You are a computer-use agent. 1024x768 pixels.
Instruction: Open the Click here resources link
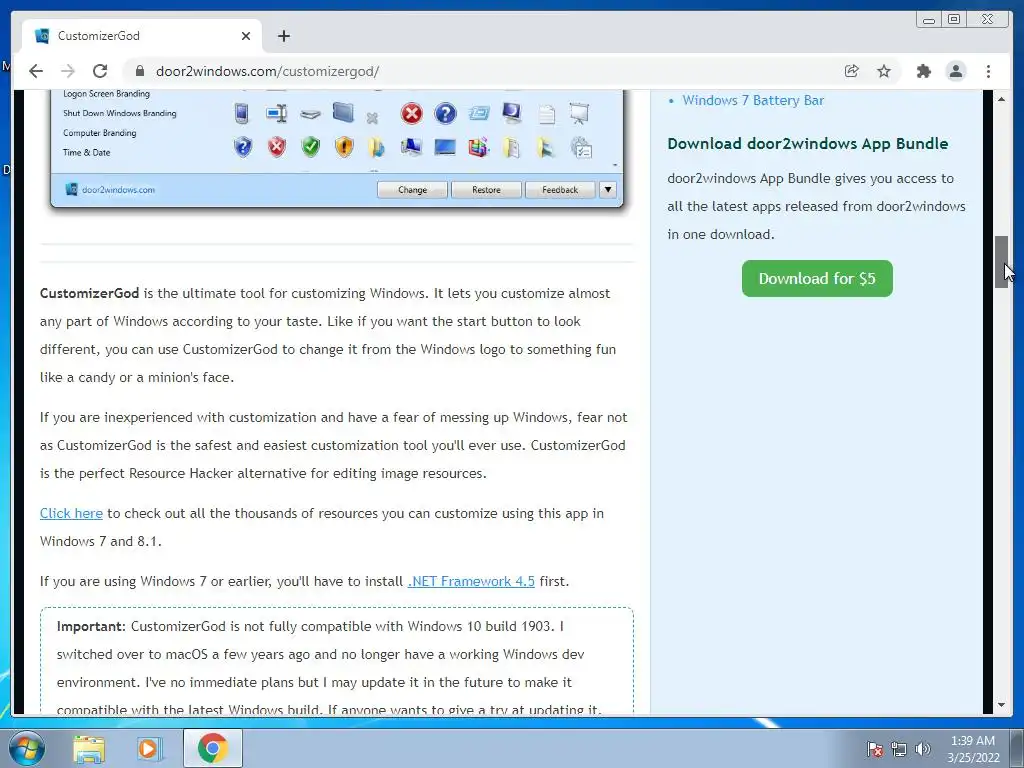click(71, 513)
